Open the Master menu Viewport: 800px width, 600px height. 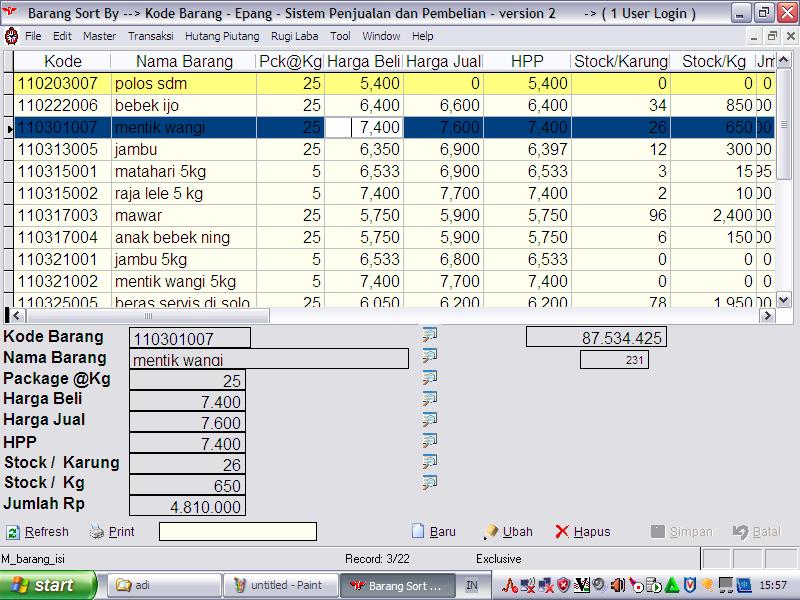[x=99, y=36]
